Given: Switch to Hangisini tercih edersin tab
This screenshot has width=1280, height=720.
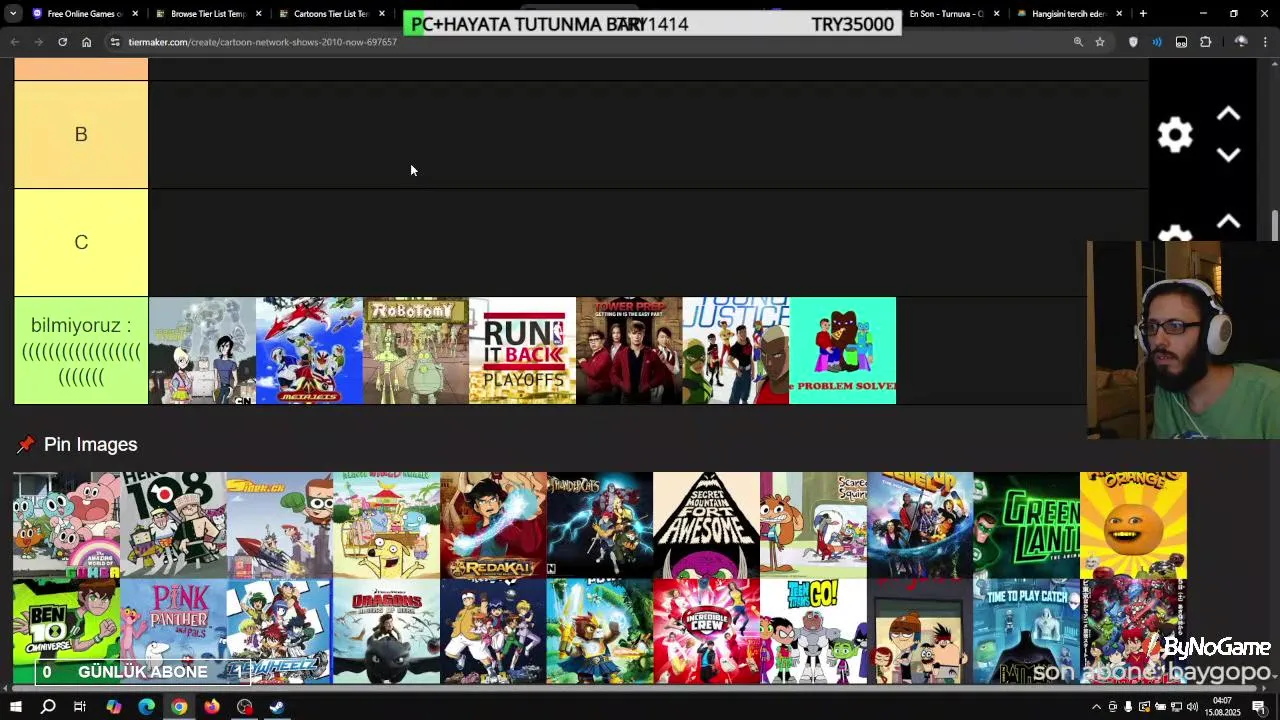Looking at the screenshot, I should point(1068,14).
